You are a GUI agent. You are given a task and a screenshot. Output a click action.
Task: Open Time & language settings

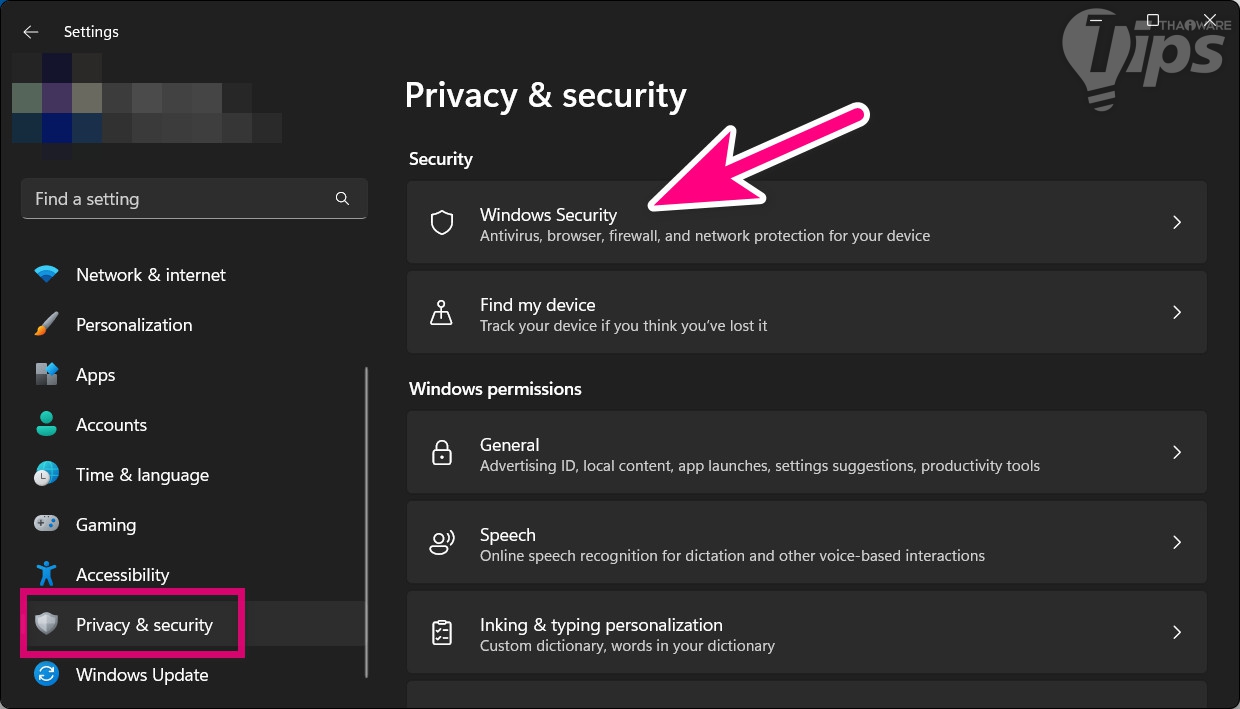tap(142, 475)
